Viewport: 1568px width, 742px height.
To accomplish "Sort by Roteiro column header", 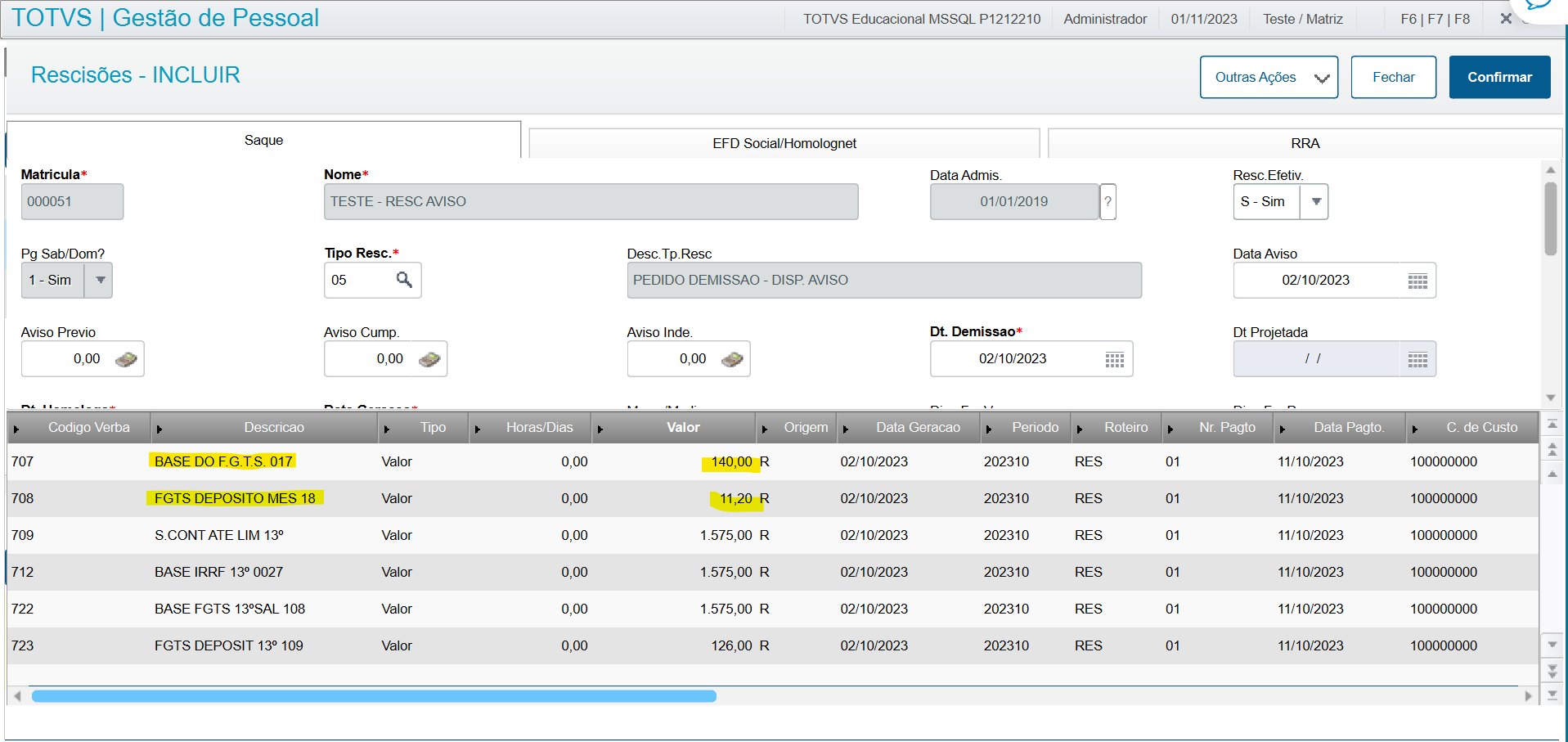I will click(x=1117, y=427).
